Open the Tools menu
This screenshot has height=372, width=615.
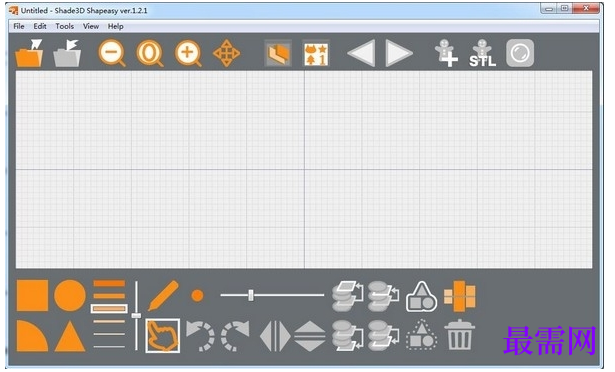(x=65, y=26)
